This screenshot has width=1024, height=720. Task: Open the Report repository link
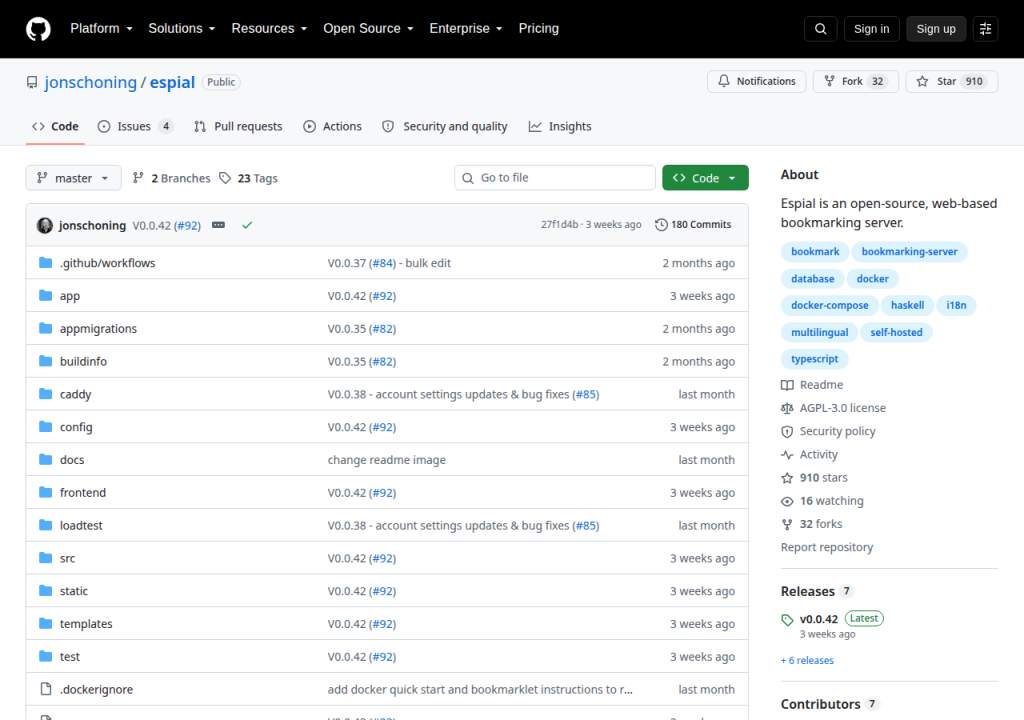(x=827, y=548)
